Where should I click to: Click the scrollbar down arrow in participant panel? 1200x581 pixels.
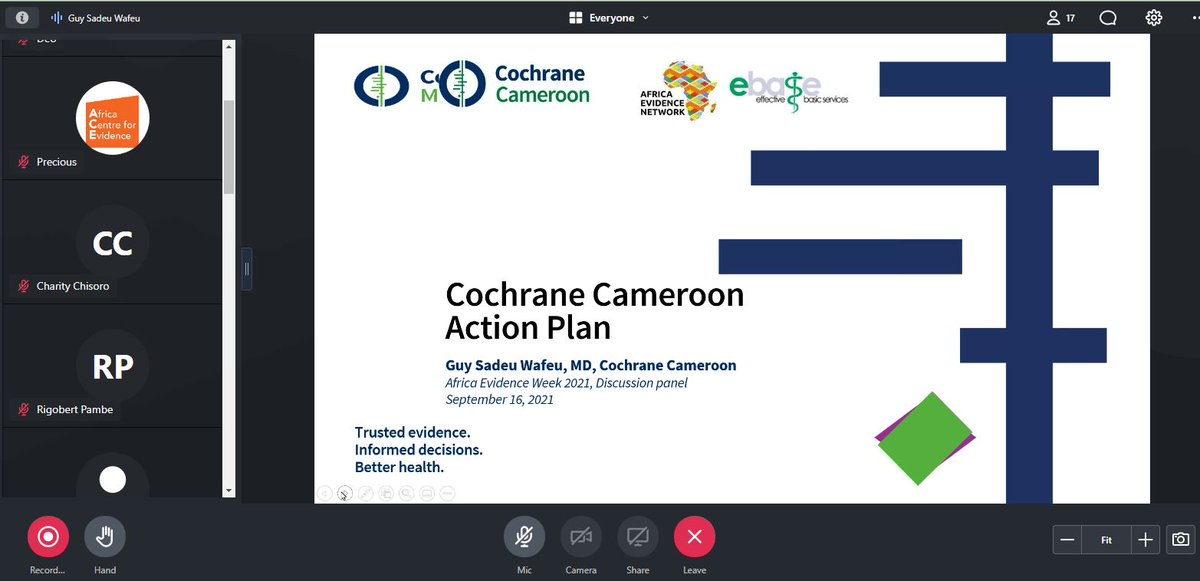229,490
